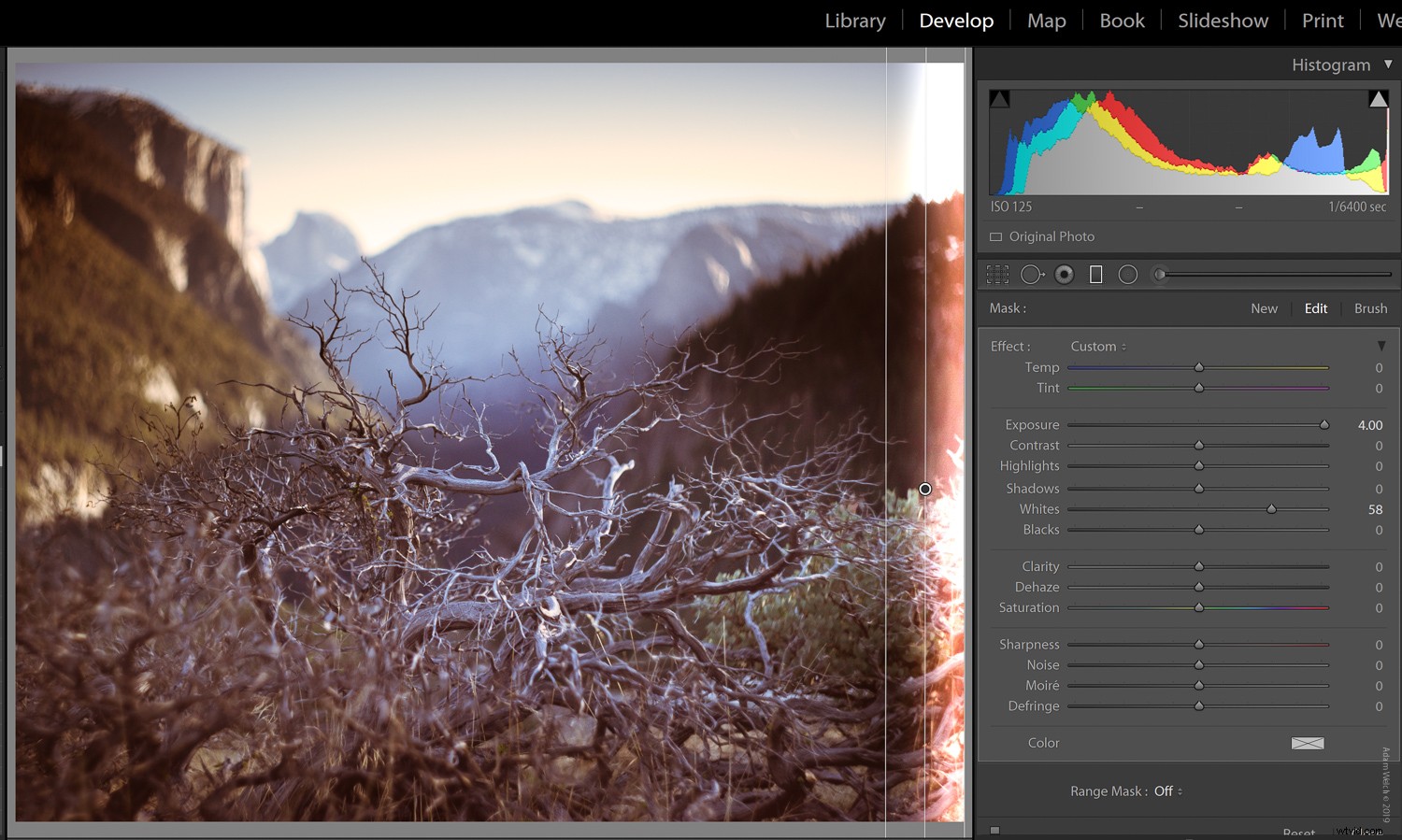This screenshot has width=1402, height=840.
Task: Create a New mask
Action: tap(1264, 308)
